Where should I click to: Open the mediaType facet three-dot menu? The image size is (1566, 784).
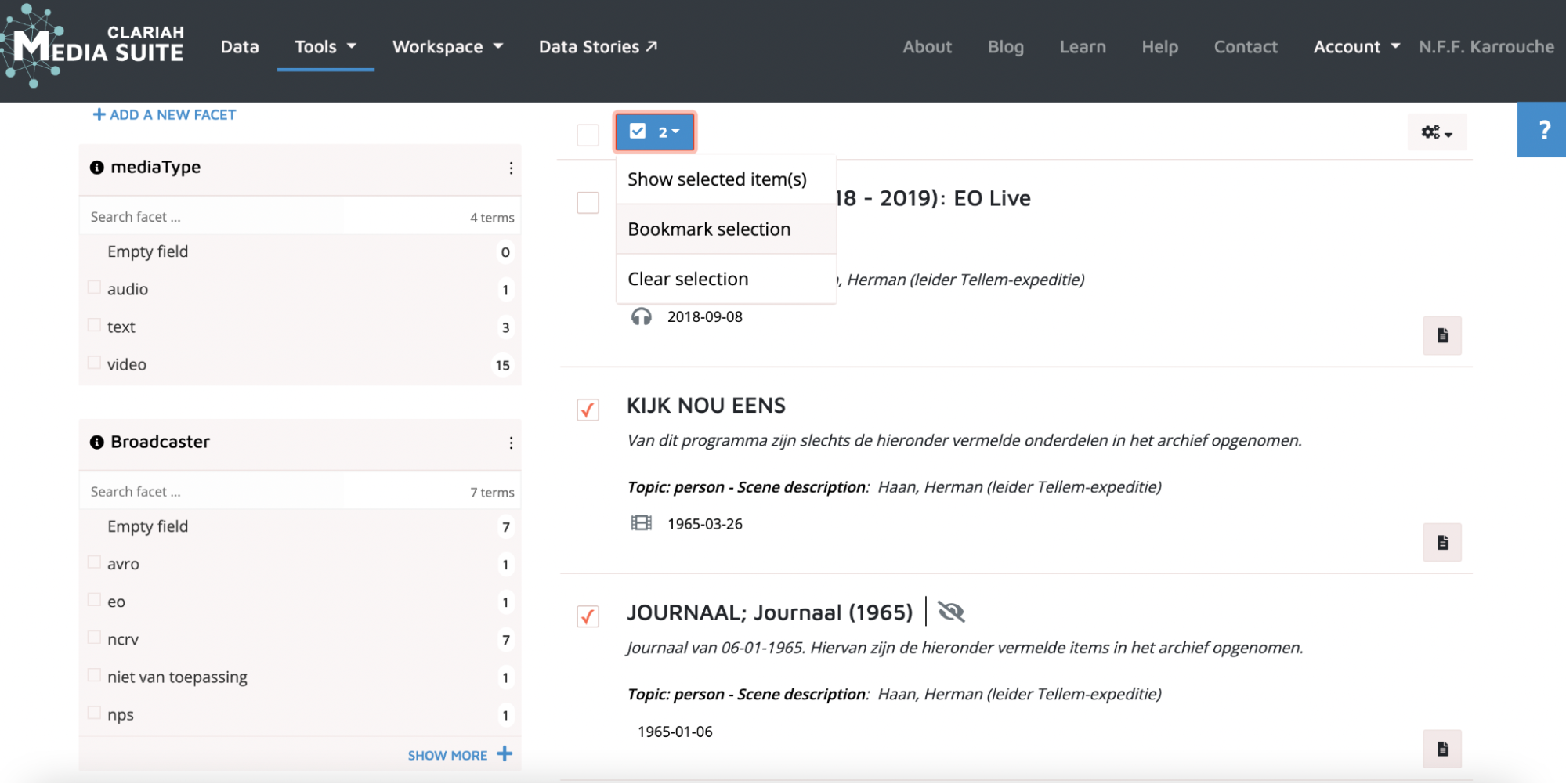[511, 168]
